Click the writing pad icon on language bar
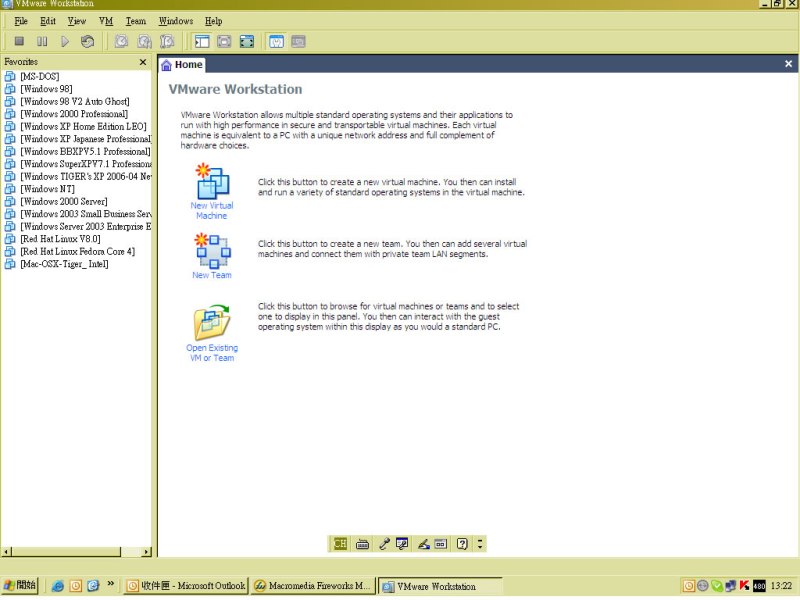Image resolution: width=800 pixels, height=600 pixels. pos(441,544)
